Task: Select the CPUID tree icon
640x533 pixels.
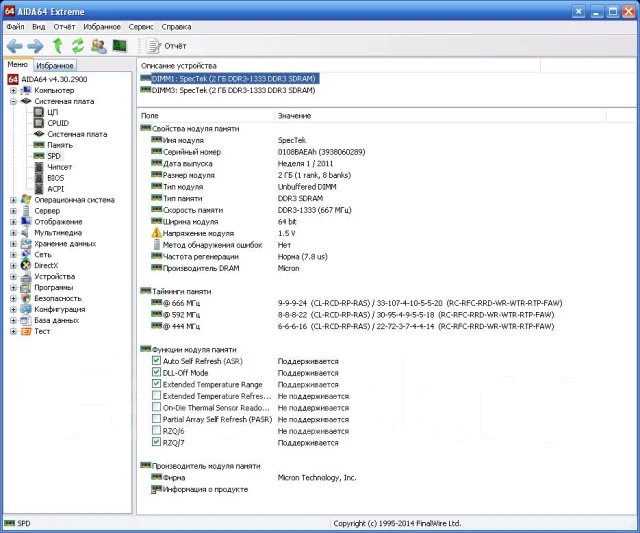Action: click(39, 123)
